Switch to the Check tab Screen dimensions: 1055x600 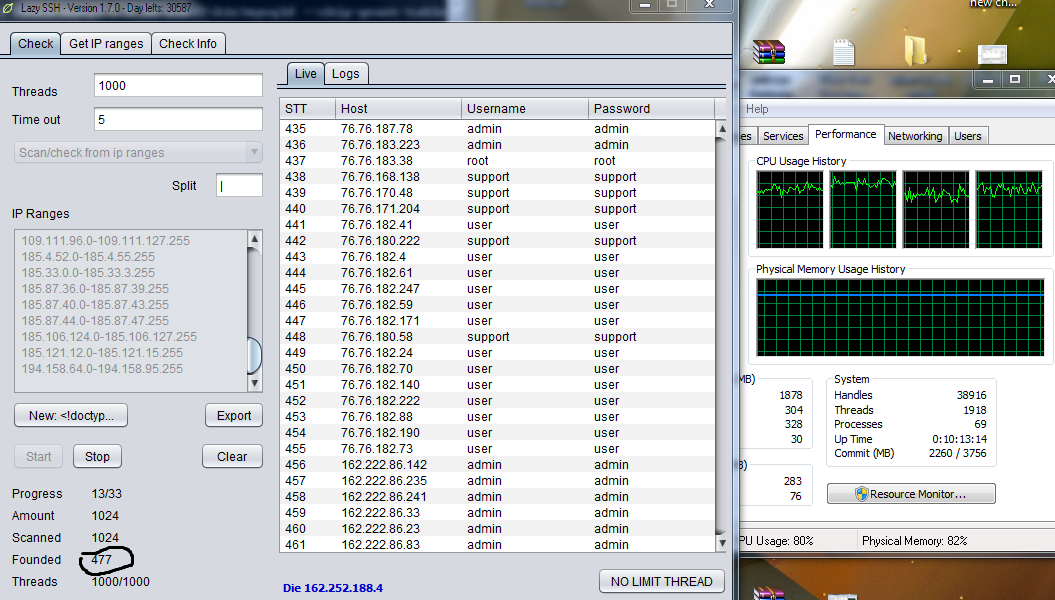pos(35,44)
